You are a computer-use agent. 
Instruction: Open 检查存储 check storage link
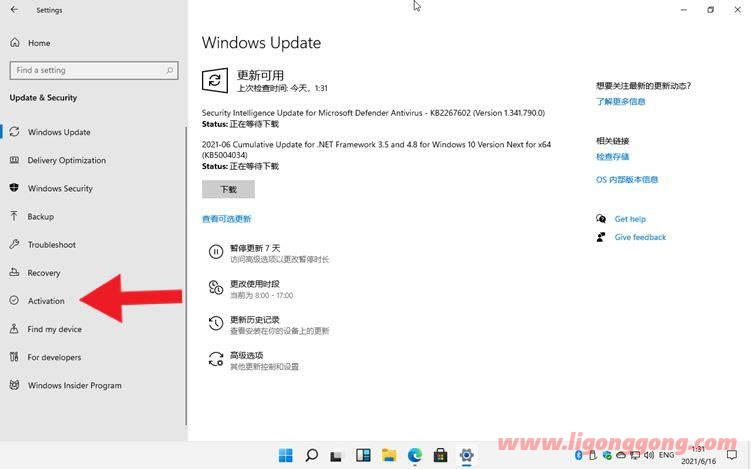point(613,157)
